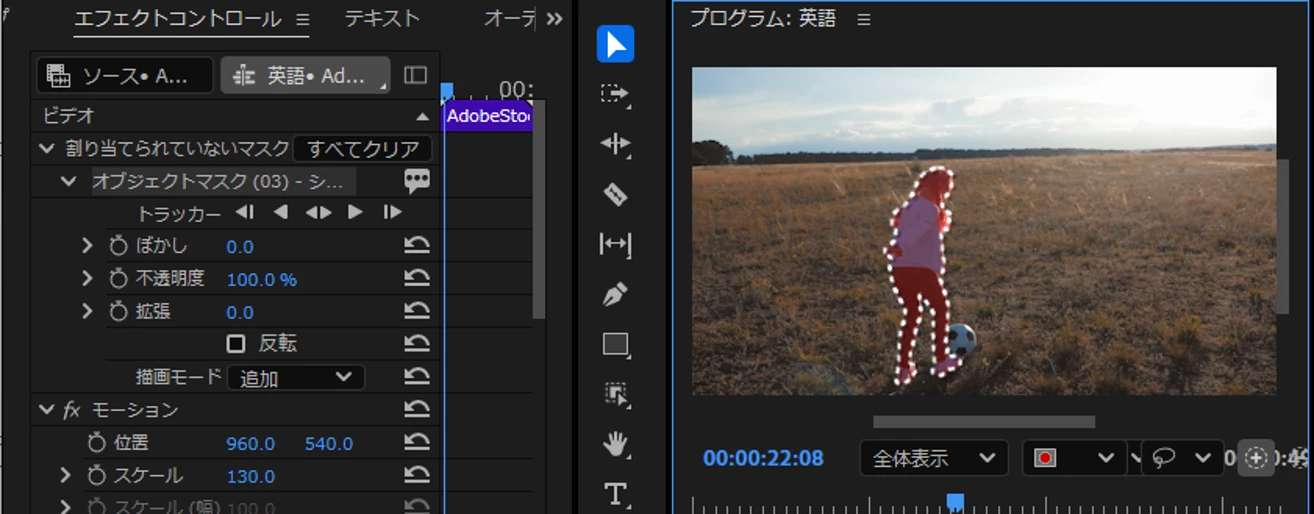Open the 描画モード 追加 dropdown
Screen dimensions: 1314x514
(296, 378)
